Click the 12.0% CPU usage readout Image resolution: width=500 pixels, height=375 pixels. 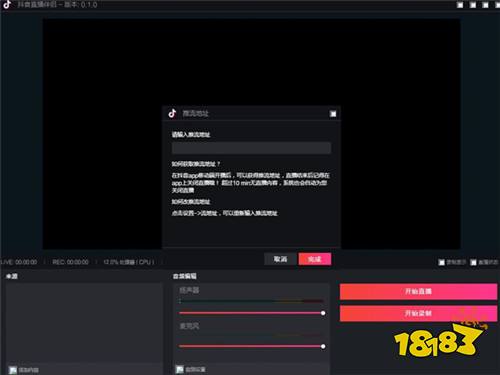tap(129, 262)
